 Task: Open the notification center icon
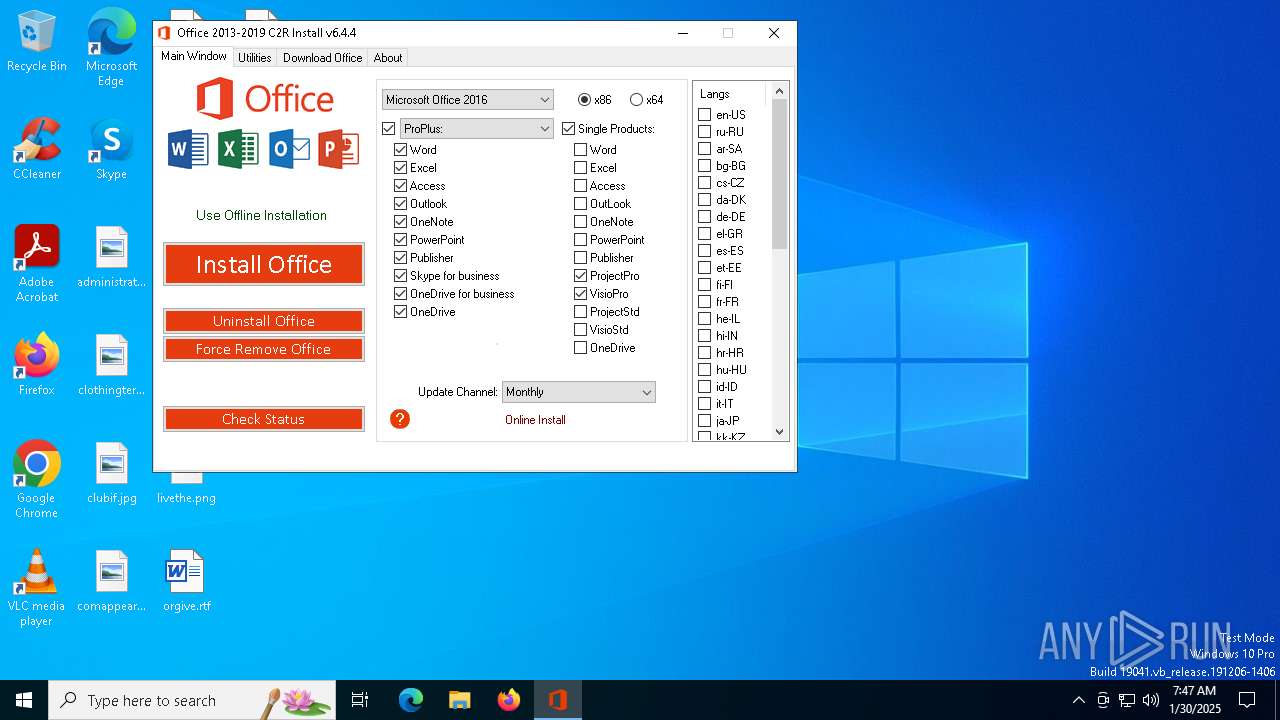click(1247, 700)
